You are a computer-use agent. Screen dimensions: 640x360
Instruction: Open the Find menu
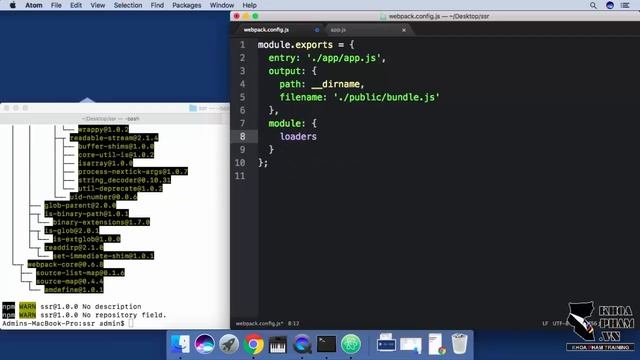tap(157, 5)
